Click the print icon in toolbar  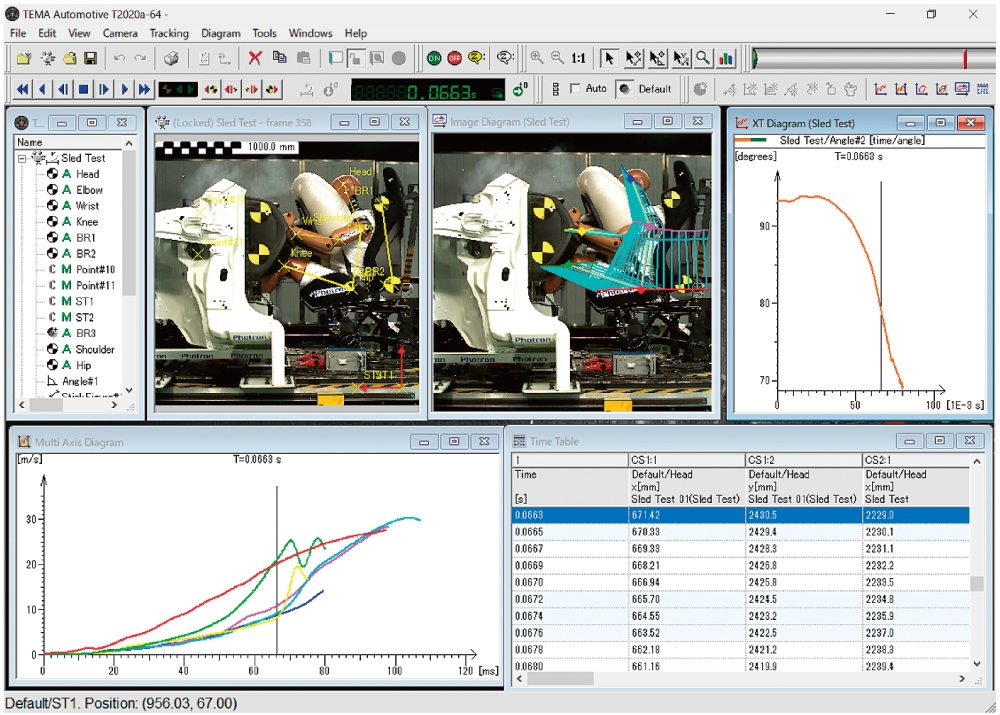[171, 59]
